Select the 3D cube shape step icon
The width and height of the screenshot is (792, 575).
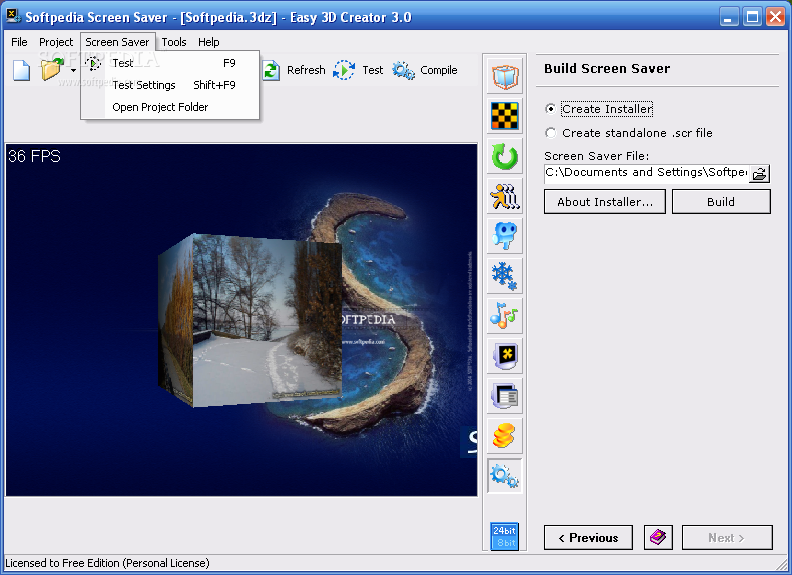tap(505, 77)
